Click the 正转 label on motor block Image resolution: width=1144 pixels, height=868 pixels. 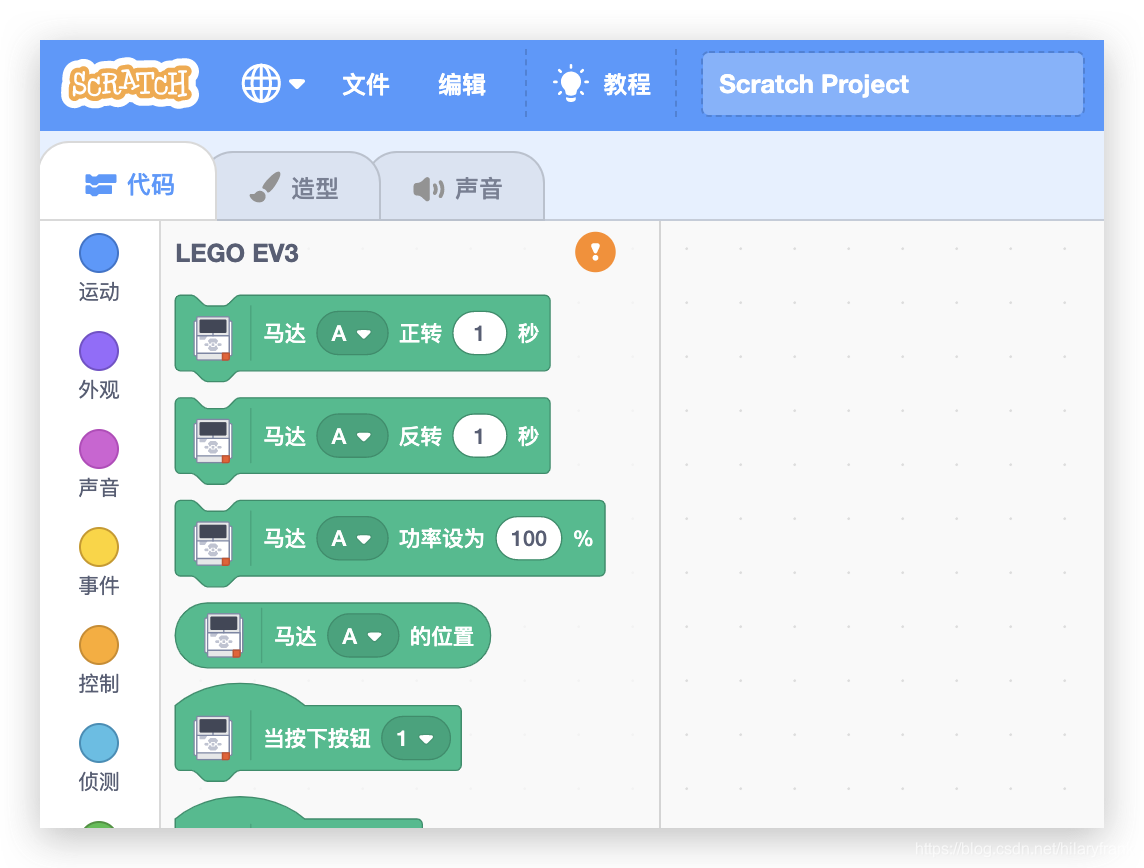420,333
